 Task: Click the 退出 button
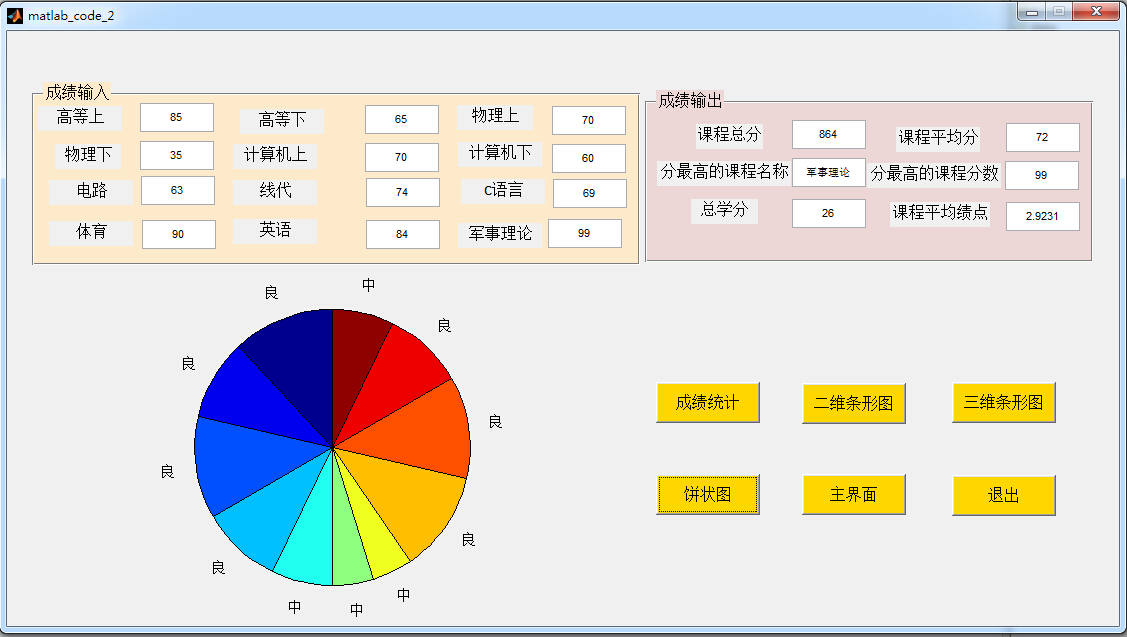[1003, 495]
